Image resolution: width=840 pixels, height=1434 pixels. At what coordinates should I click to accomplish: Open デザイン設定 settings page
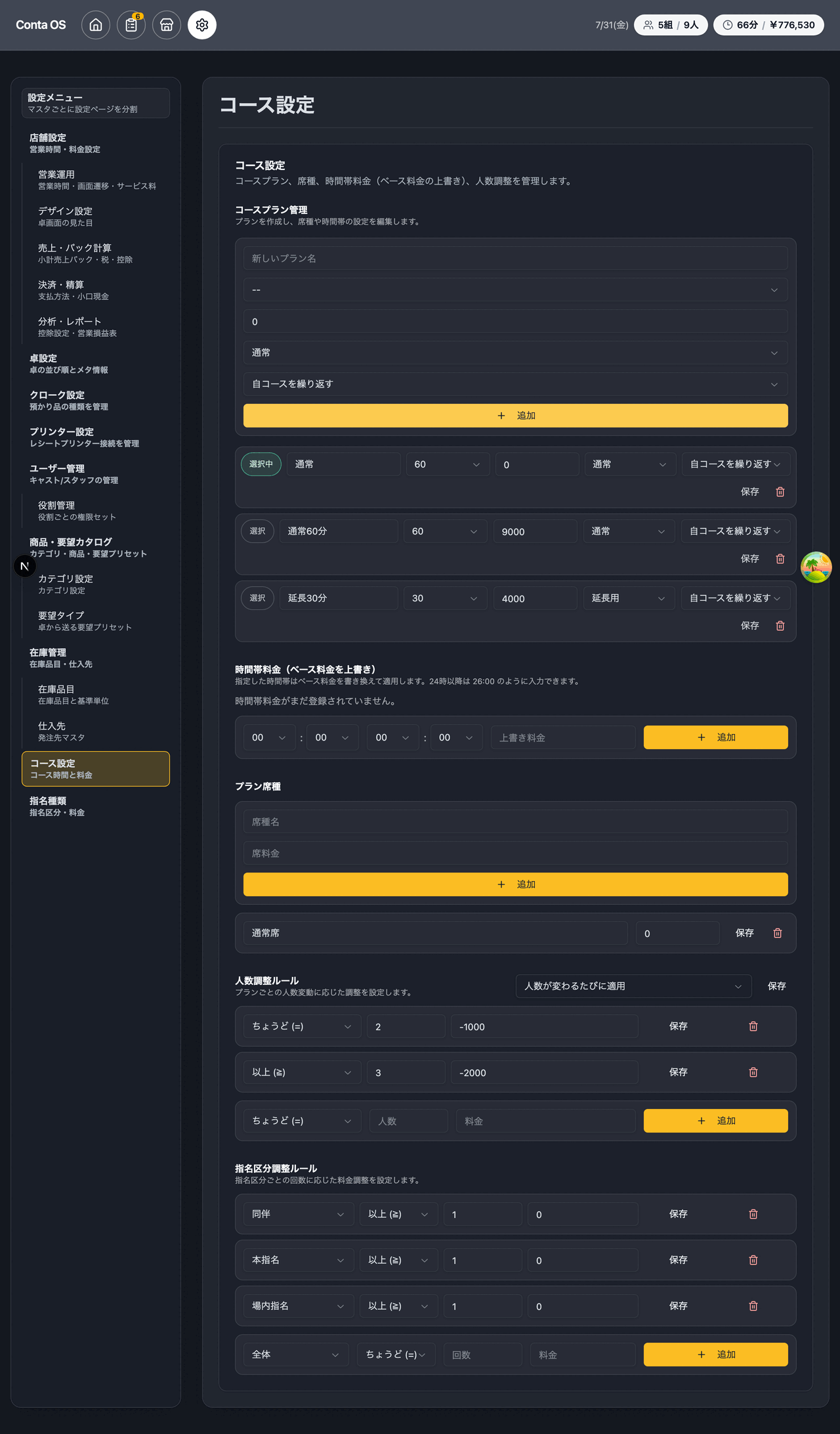tap(100, 217)
